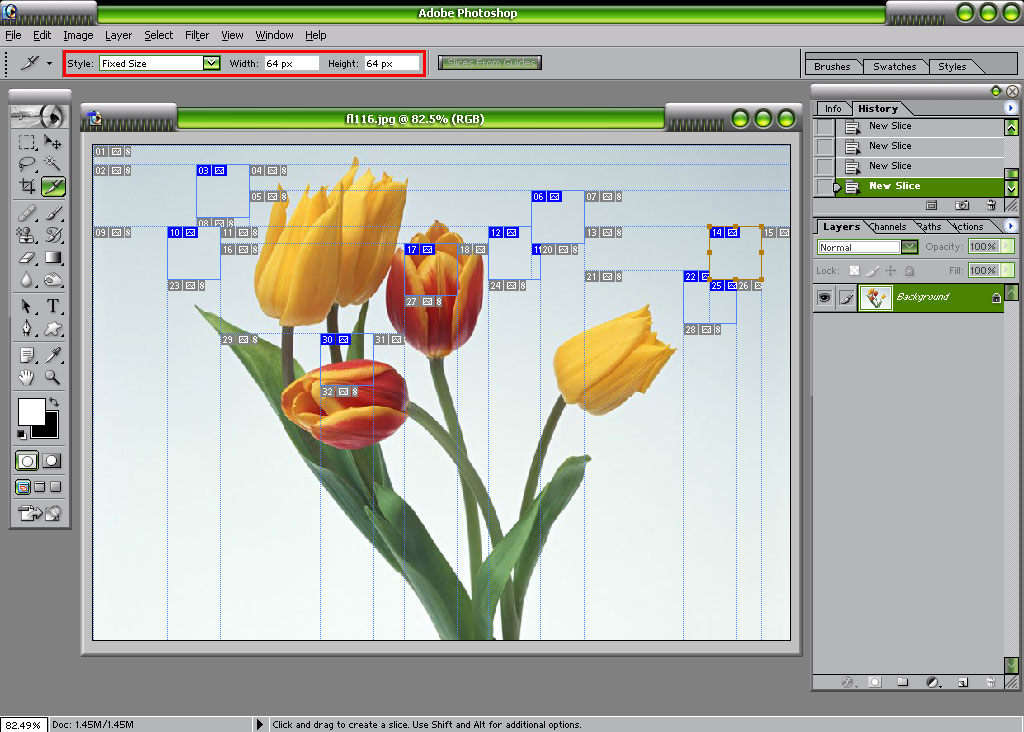
Task: Choose the Type tool
Action: [53, 306]
